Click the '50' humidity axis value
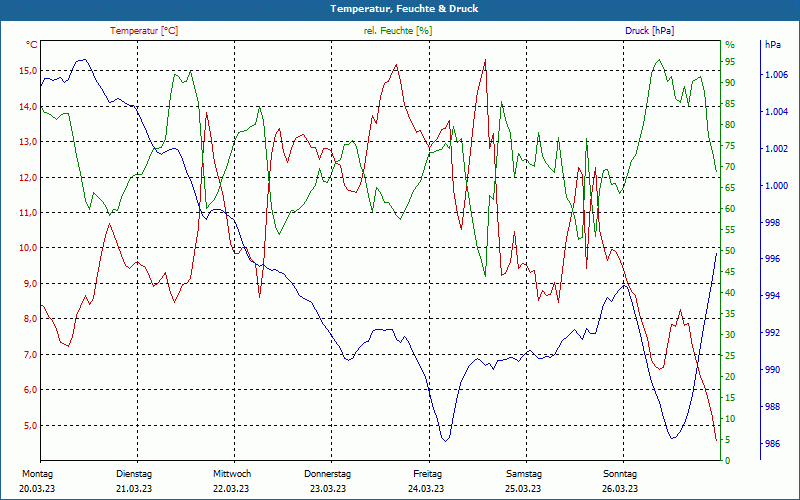Image resolution: width=800 pixels, height=500 pixels. click(x=730, y=251)
